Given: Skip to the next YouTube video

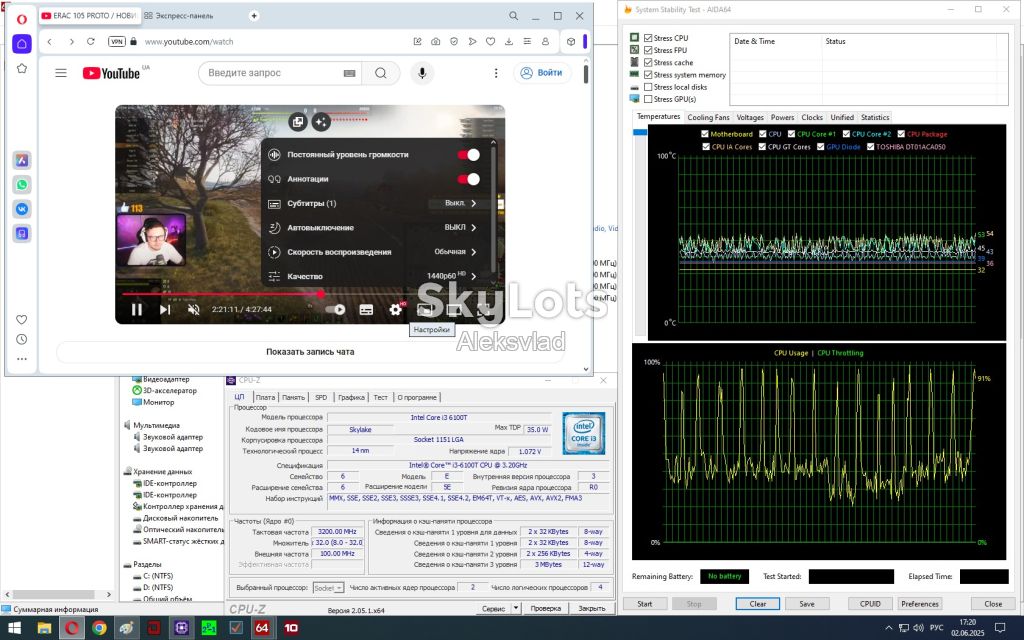Looking at the screenshot, I should pos(165,310).
